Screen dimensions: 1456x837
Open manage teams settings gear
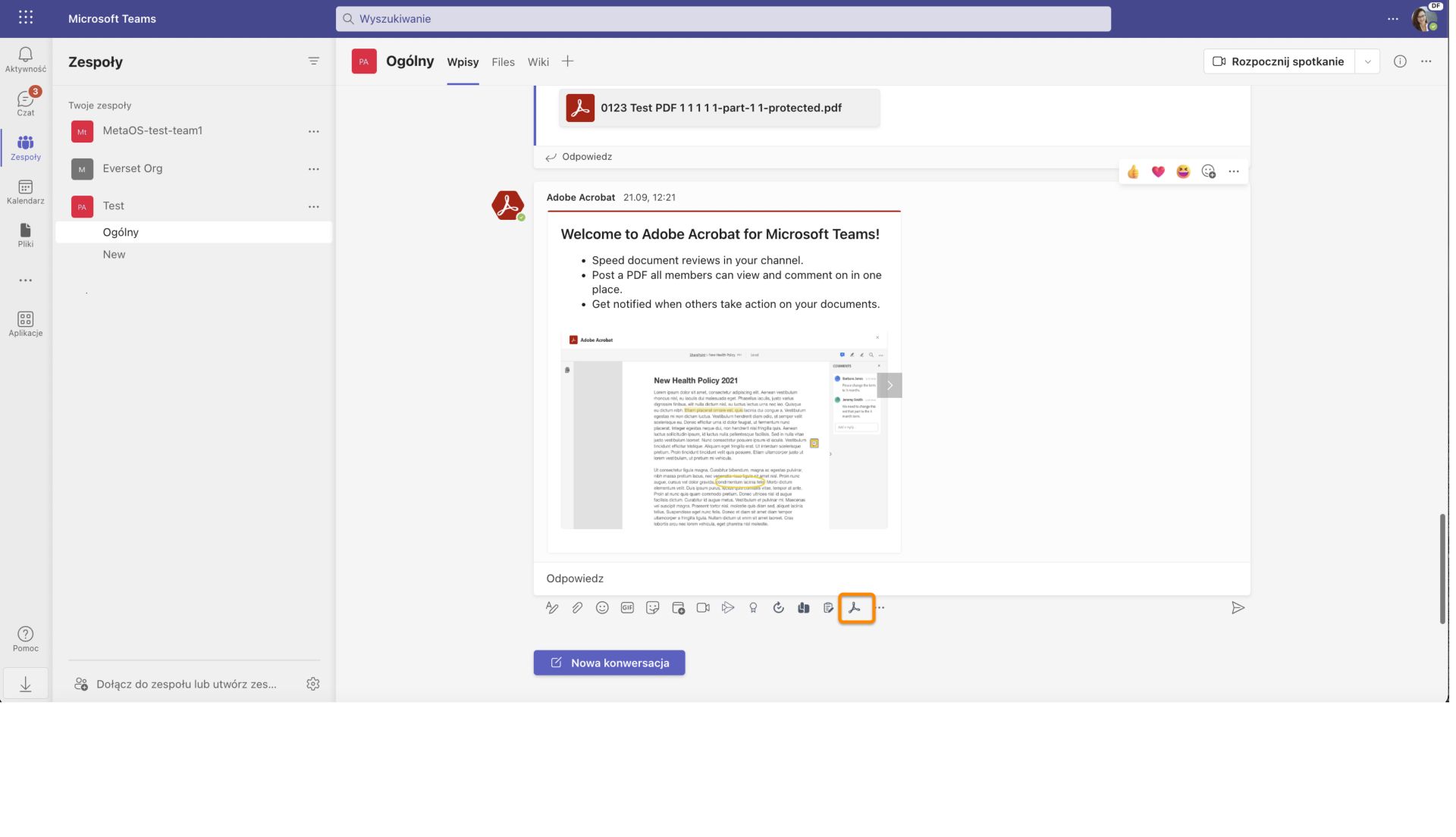[x=312, y=684]
